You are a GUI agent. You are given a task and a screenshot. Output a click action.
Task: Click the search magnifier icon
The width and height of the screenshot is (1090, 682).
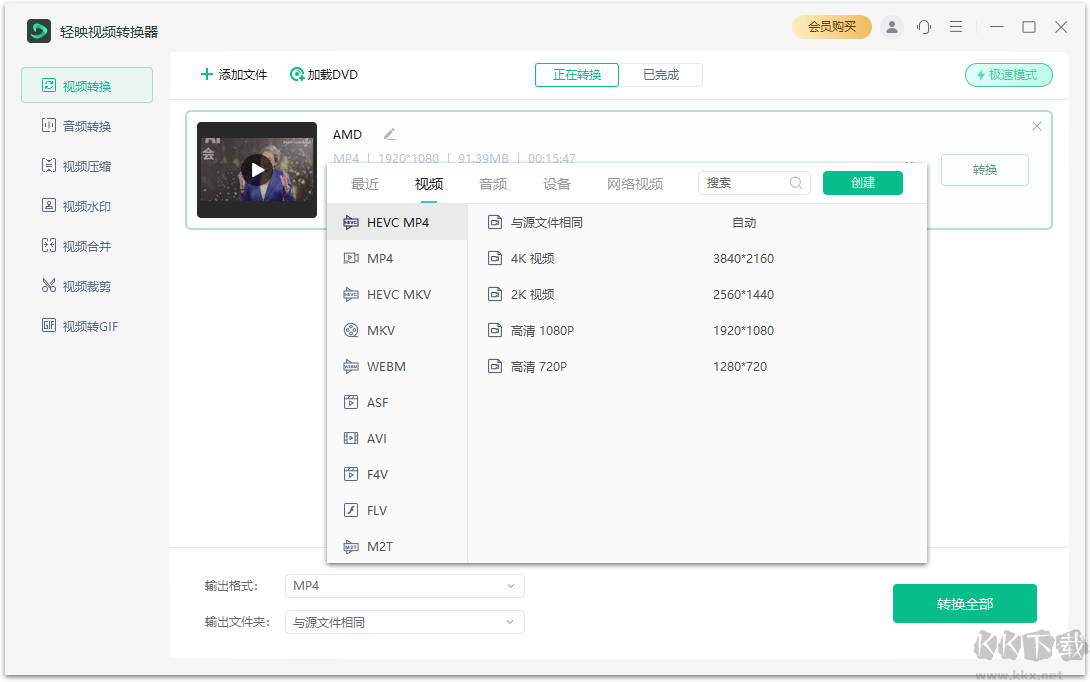[796, 183]
